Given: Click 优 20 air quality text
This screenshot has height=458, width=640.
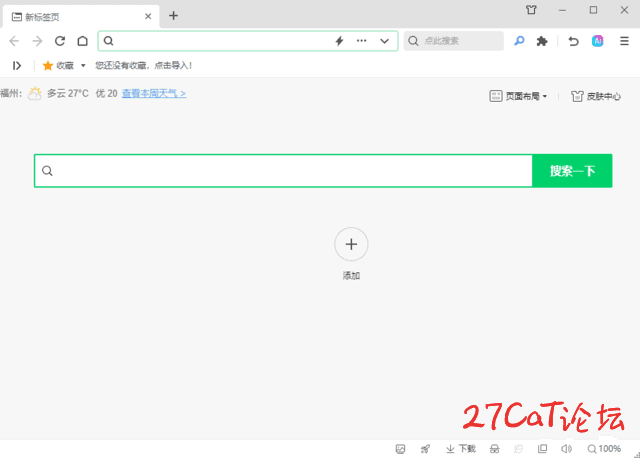Looking at the screenshot, I should pos(107,93).
